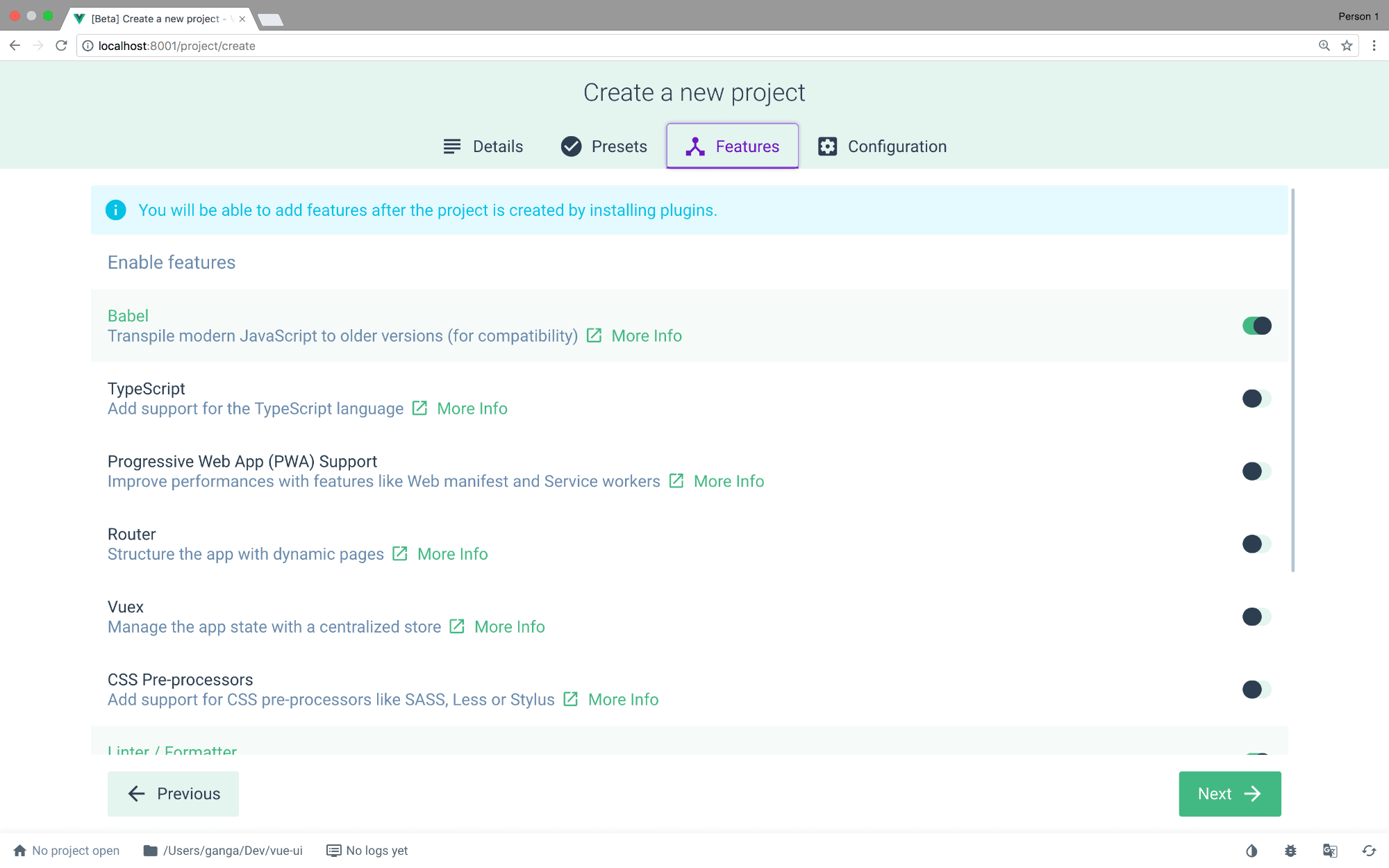Click the zoom magnifier icon in address bar

point(1324,46)
